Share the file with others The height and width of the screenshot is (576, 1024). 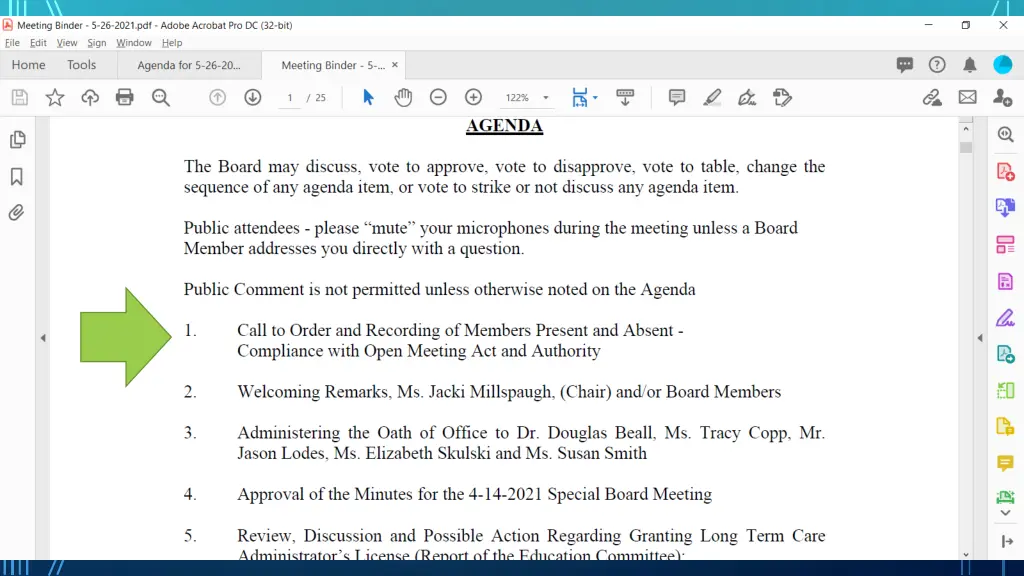pyautogui.click(x=1002, y=97)
